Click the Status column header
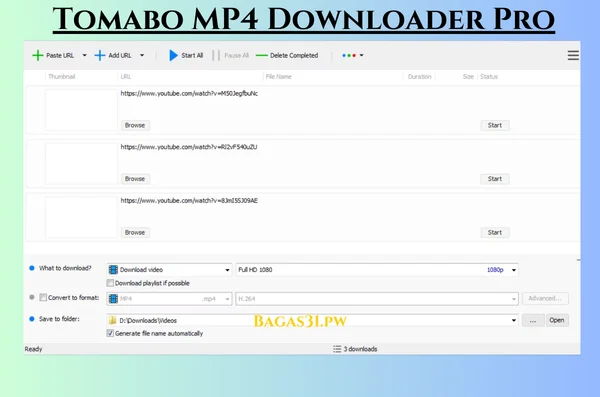This screenshot has width=600, height=397. 489,77
